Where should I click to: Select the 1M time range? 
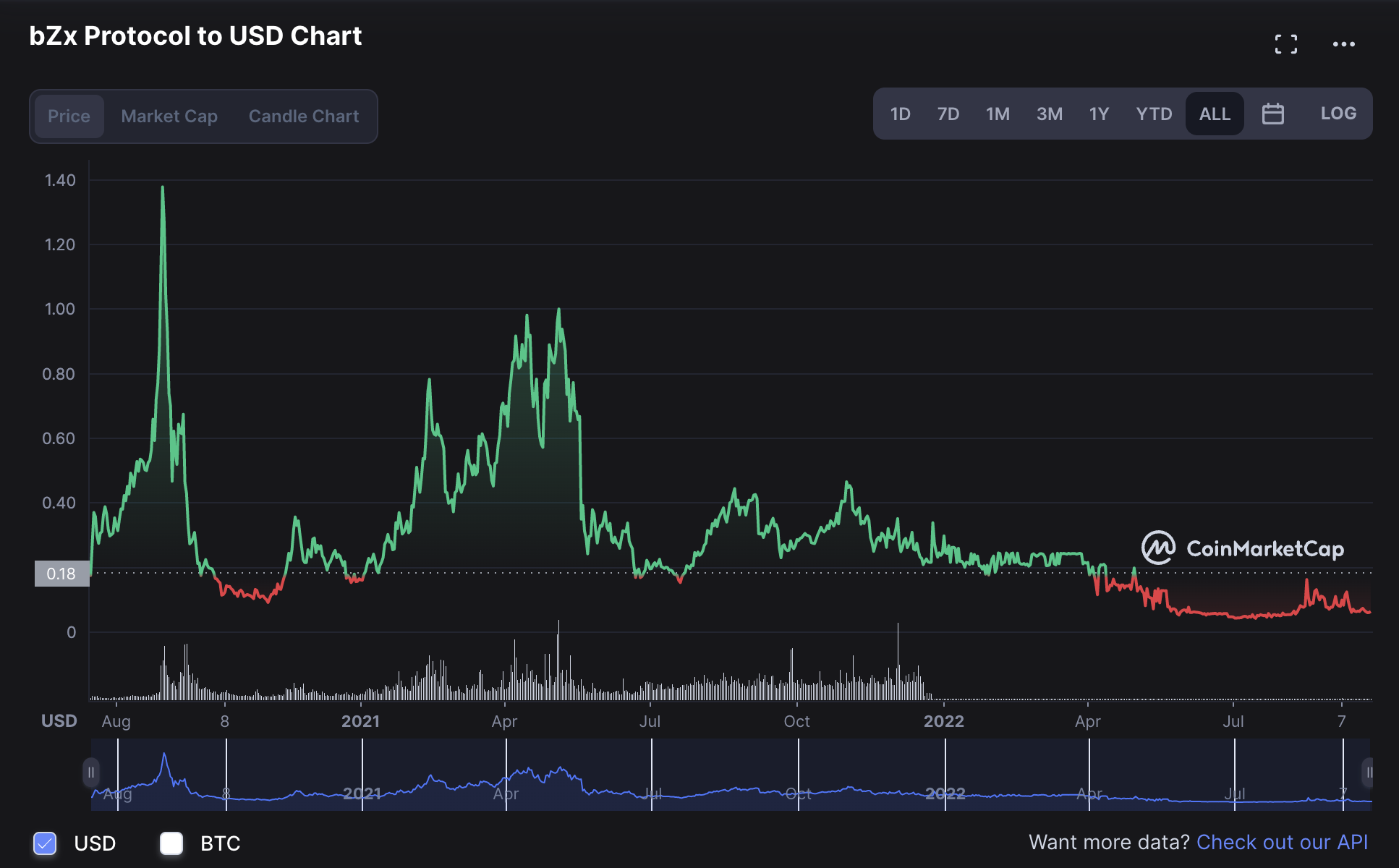point(998,114)
